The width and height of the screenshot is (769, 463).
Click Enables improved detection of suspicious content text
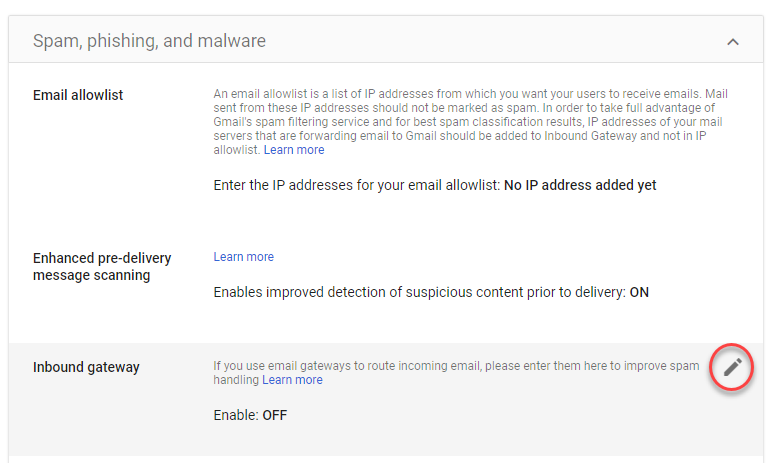[x=419, y=292]
